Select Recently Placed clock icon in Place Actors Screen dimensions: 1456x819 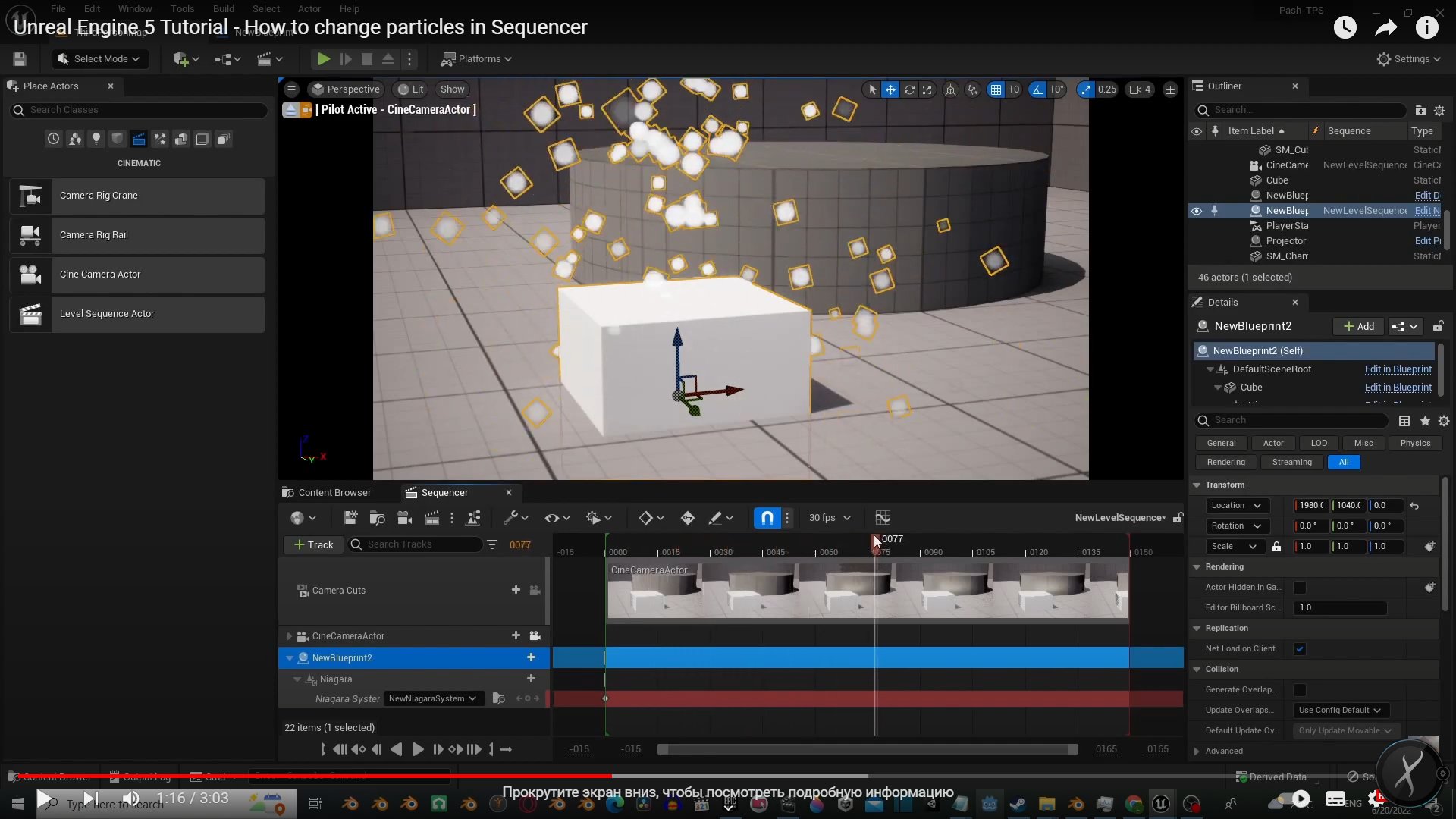tap(53, 140)
